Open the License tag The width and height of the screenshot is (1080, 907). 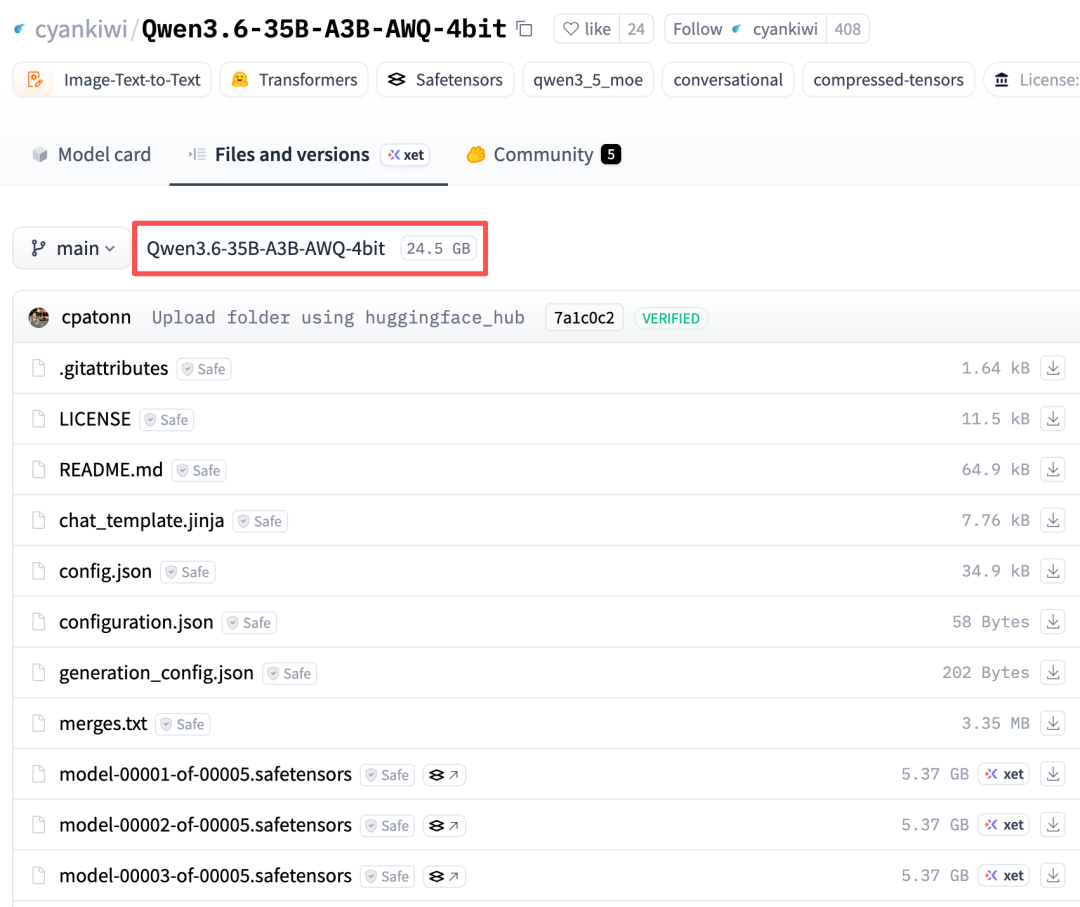click(1032, 80)
